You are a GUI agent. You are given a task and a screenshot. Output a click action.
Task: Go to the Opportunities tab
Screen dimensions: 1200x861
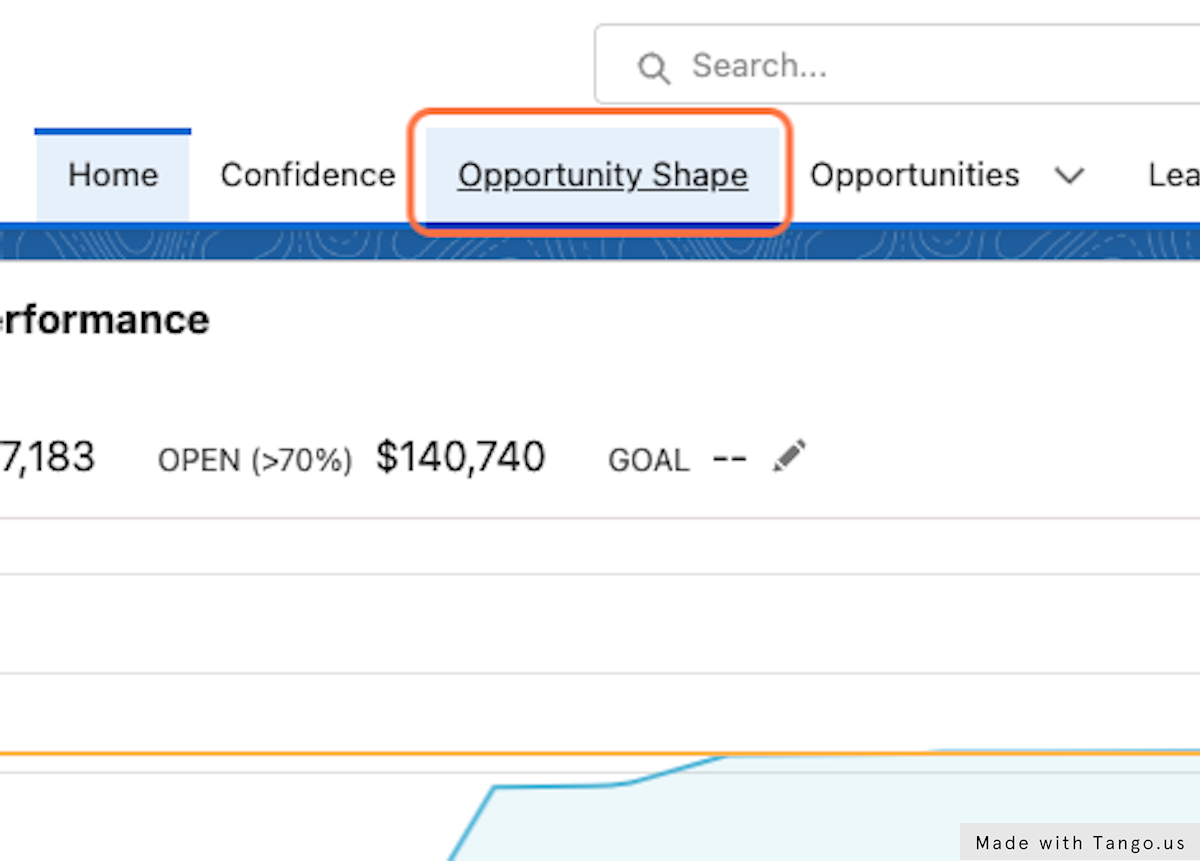click(x=914, y=175)
